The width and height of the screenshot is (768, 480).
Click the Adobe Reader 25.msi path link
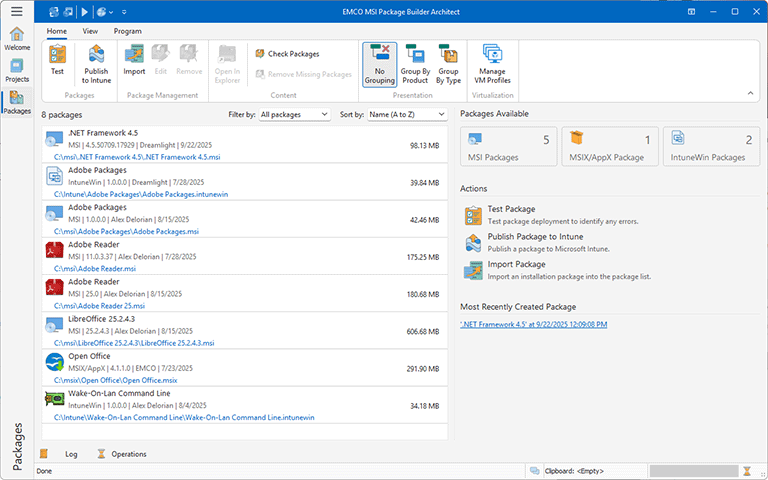[x=102, y=306]
